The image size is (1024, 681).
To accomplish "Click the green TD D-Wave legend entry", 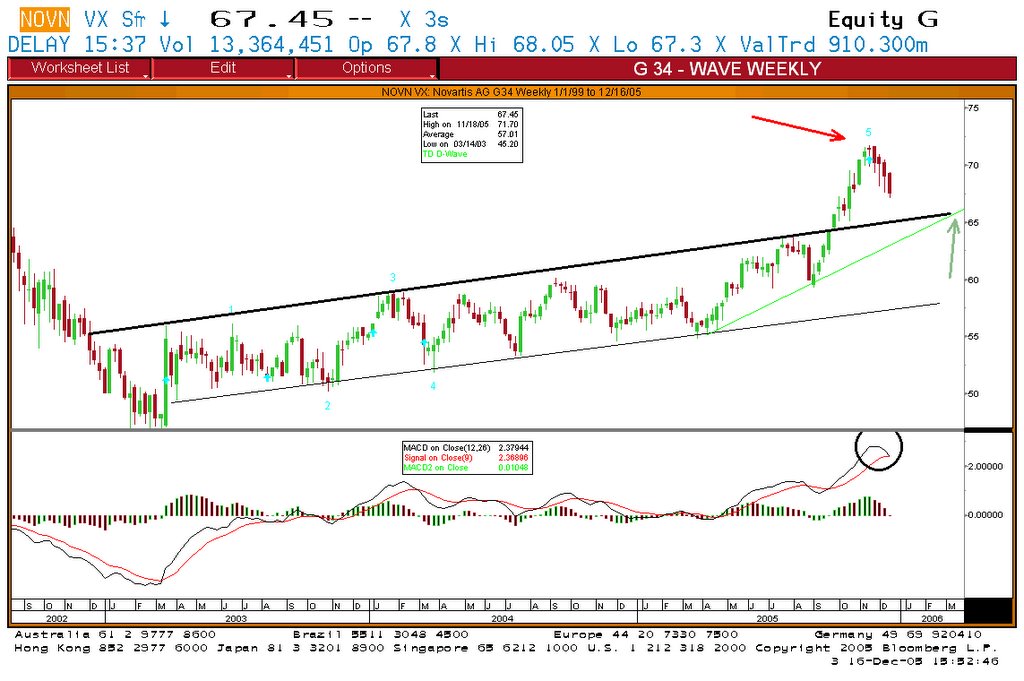I will coord(445,154).
